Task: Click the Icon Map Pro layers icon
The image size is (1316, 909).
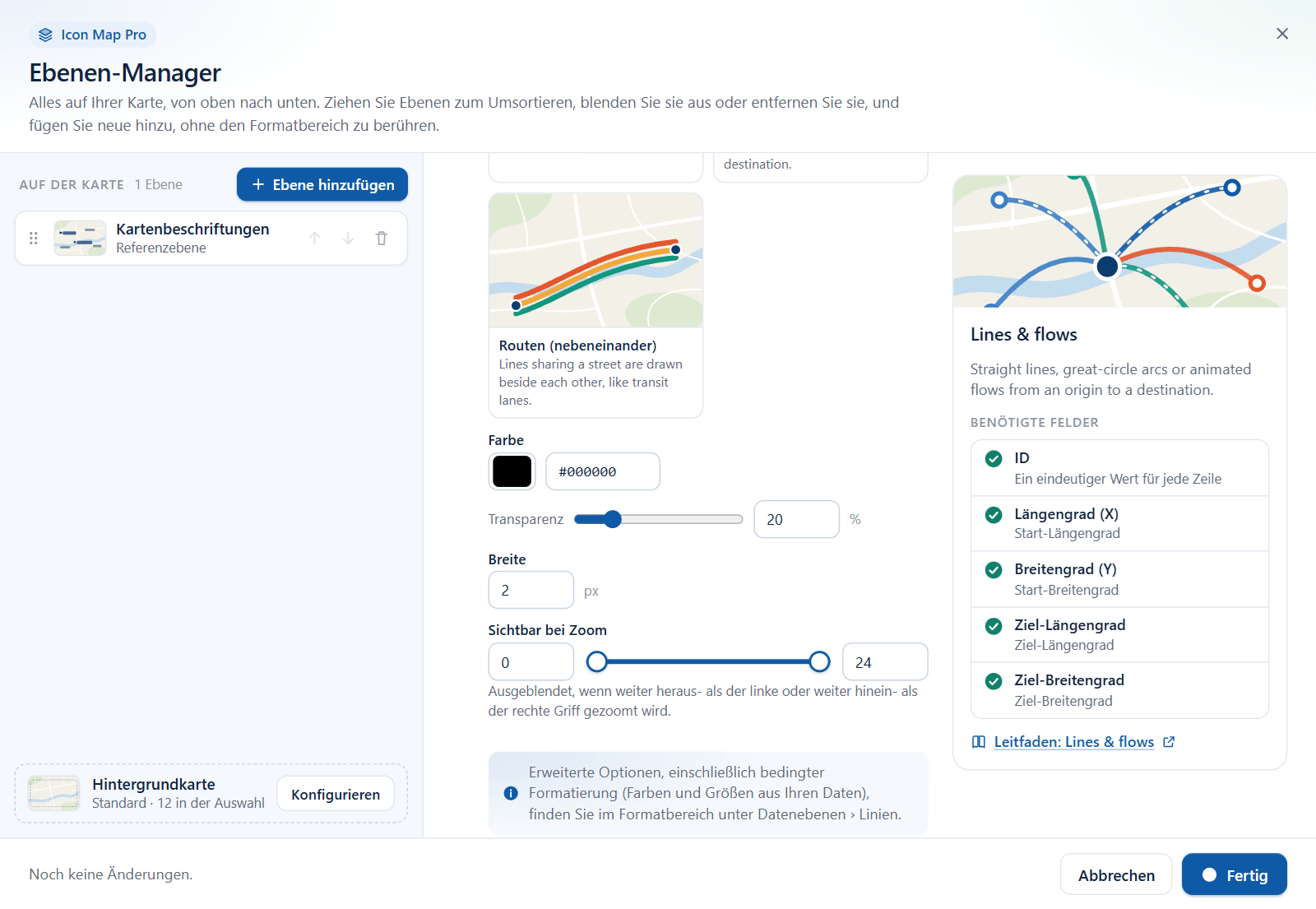Action: pyautogui.click(x=45, y=35)
